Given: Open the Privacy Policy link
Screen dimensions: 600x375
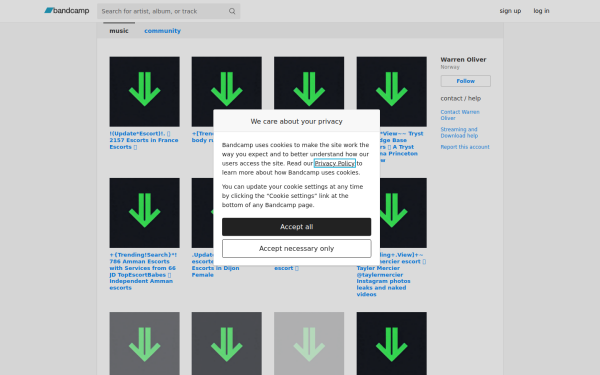Looking at the screenshot, I should [334, 163].
